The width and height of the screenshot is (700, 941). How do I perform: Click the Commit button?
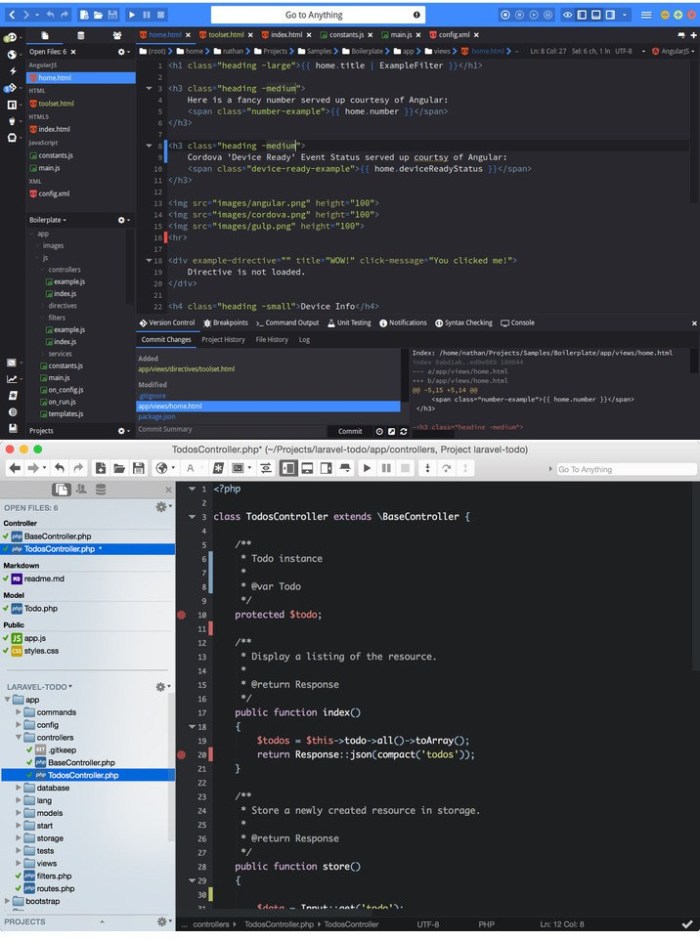[x=350, y=431]
